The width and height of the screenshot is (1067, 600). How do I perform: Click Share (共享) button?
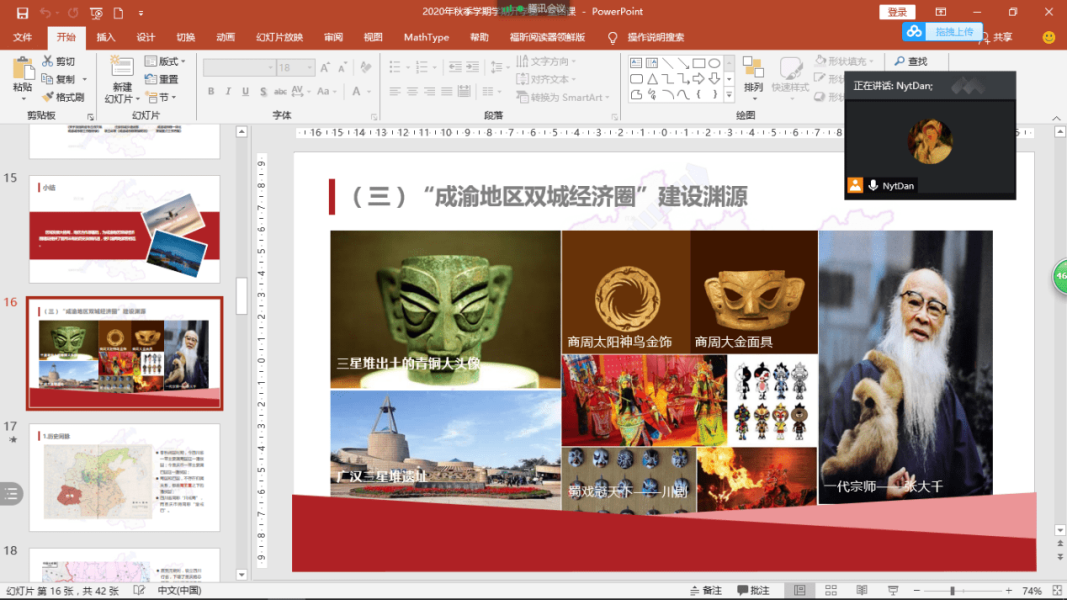(996, 37)
